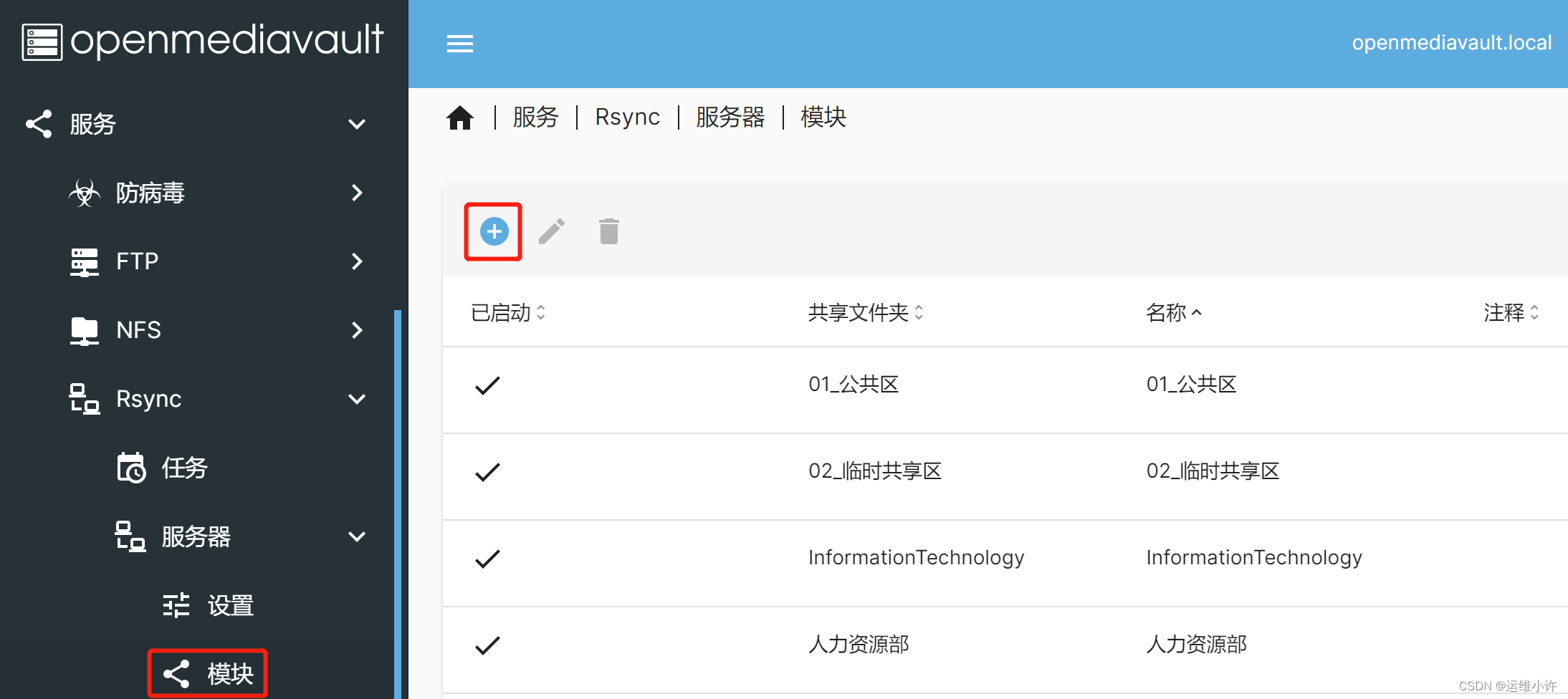
Task: Open the 服务器 breadcrumb item
Action: (730, 117)
